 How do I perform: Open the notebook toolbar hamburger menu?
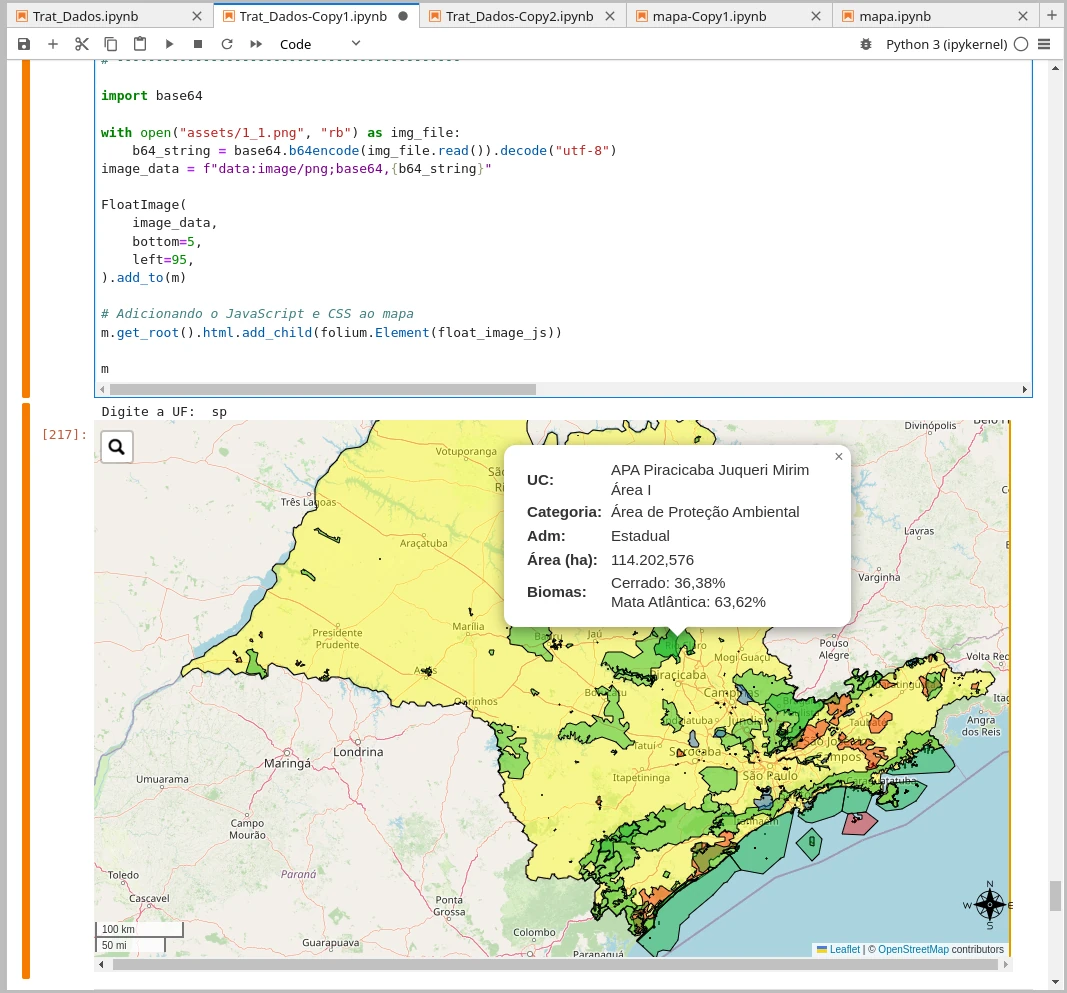(1044, 44)
